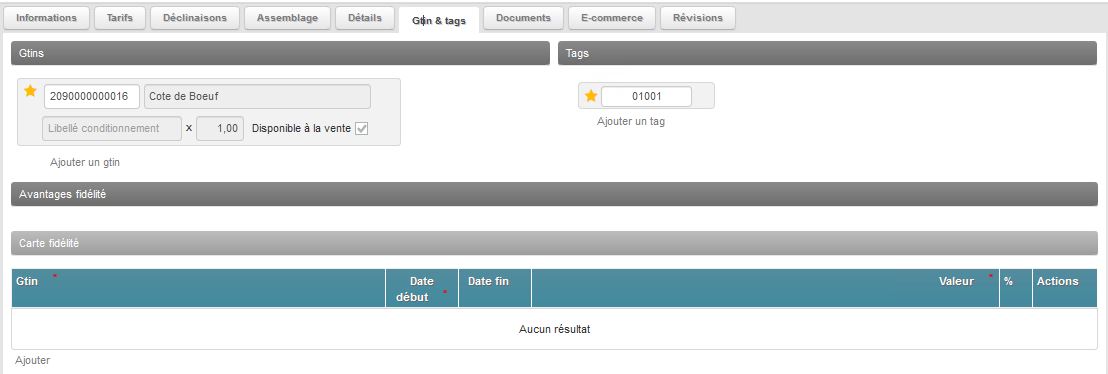Sort by the Gtin column header
1108x374 pixels.
(199, 288)
